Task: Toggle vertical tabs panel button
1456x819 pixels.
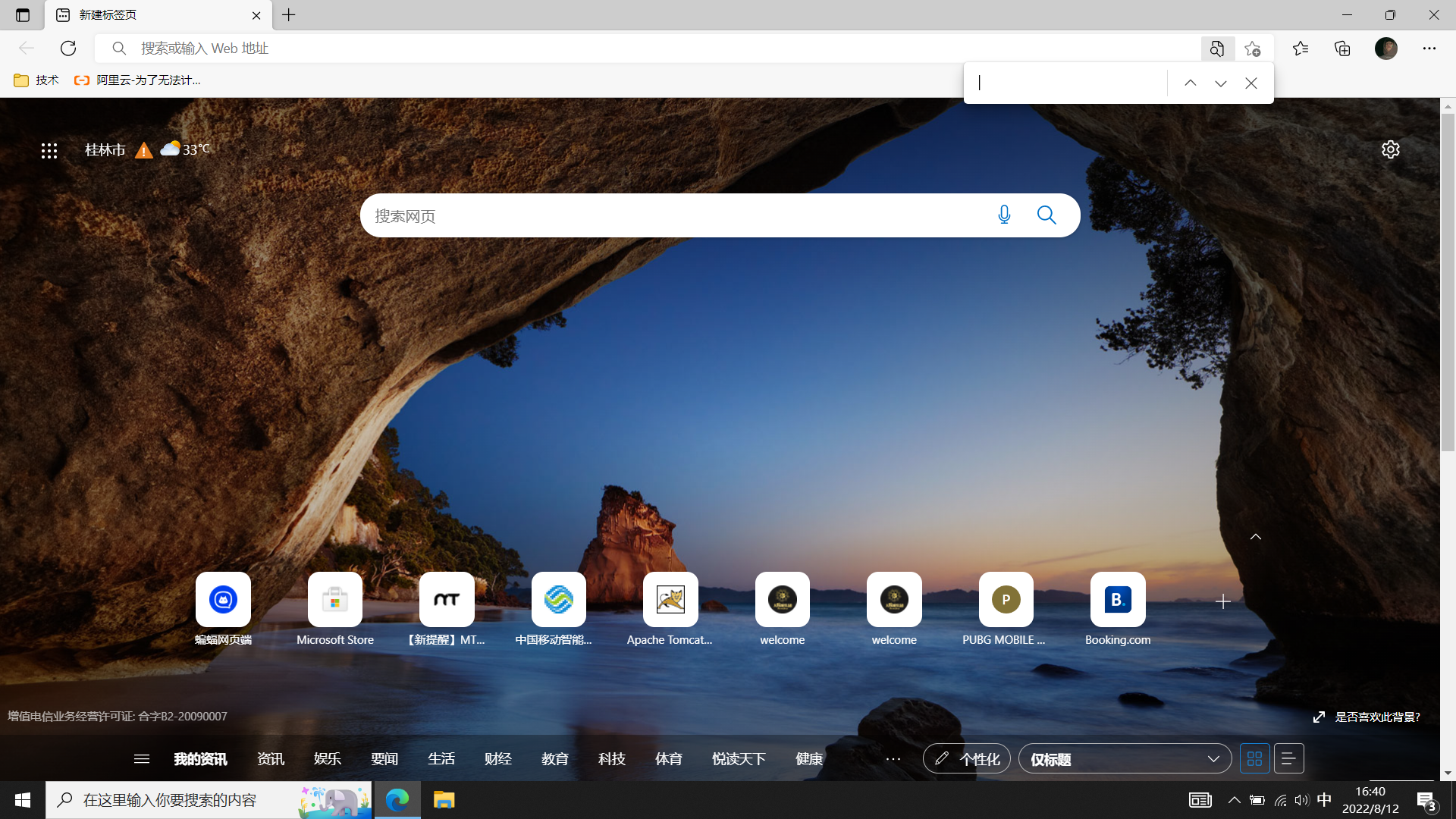Action: tap(23, 15)
